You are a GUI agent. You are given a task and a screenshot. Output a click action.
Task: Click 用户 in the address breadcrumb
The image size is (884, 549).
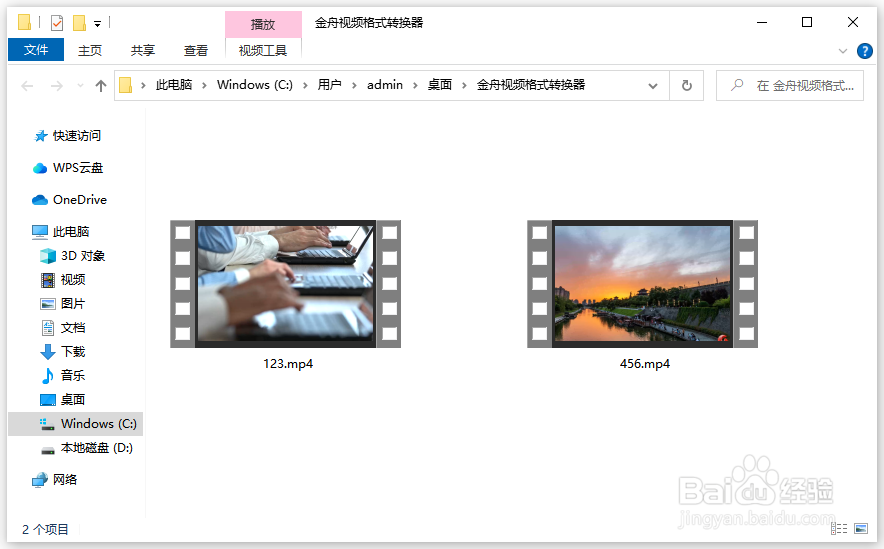pyautogui.click(x=329, y=85)
